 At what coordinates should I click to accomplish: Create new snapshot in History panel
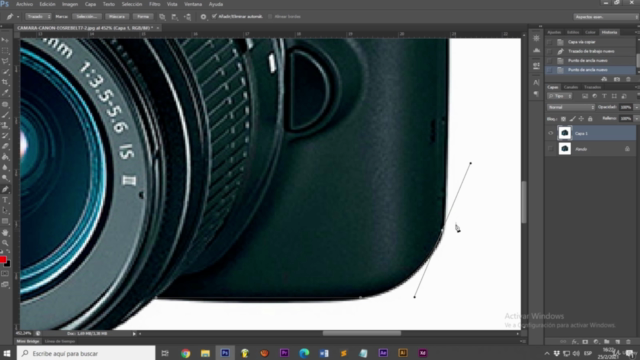coord(617,79)
